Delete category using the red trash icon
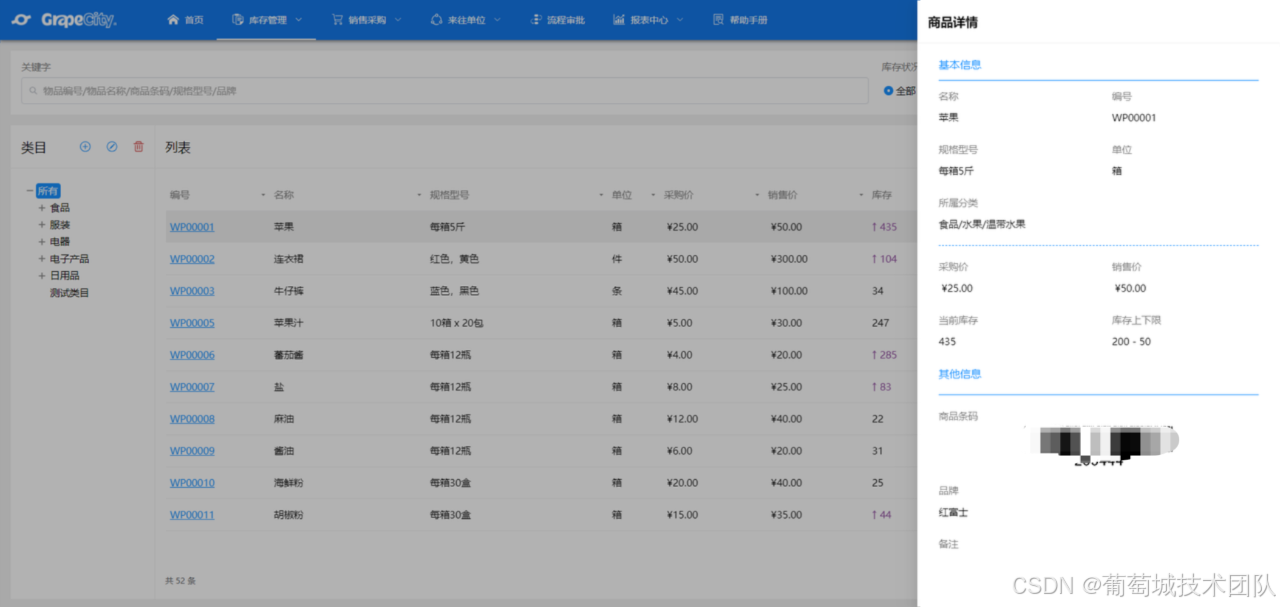The height and width of the screenshot is (607, 1280). tap(139, 146)
